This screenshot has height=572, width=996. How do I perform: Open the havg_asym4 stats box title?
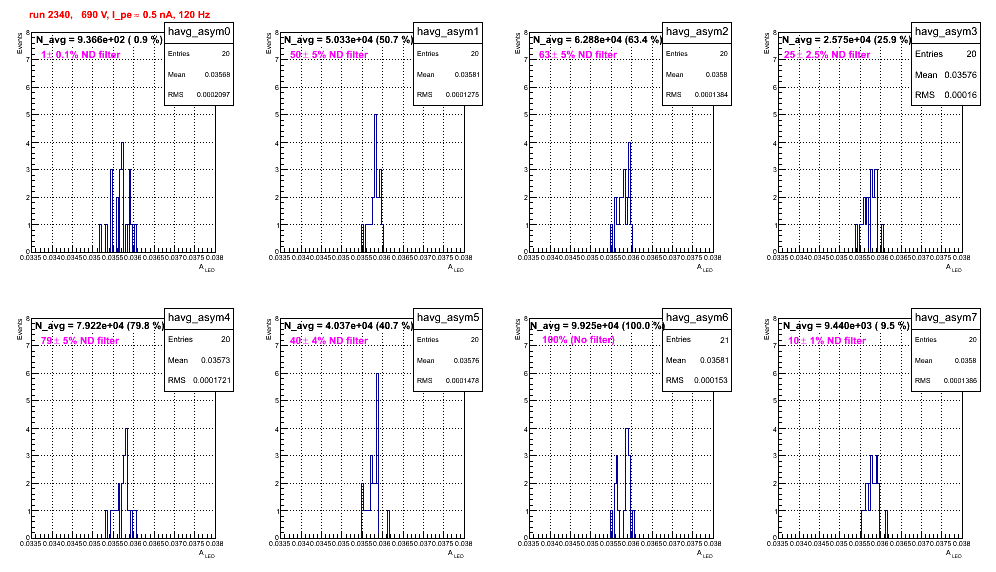coord(199,317)
